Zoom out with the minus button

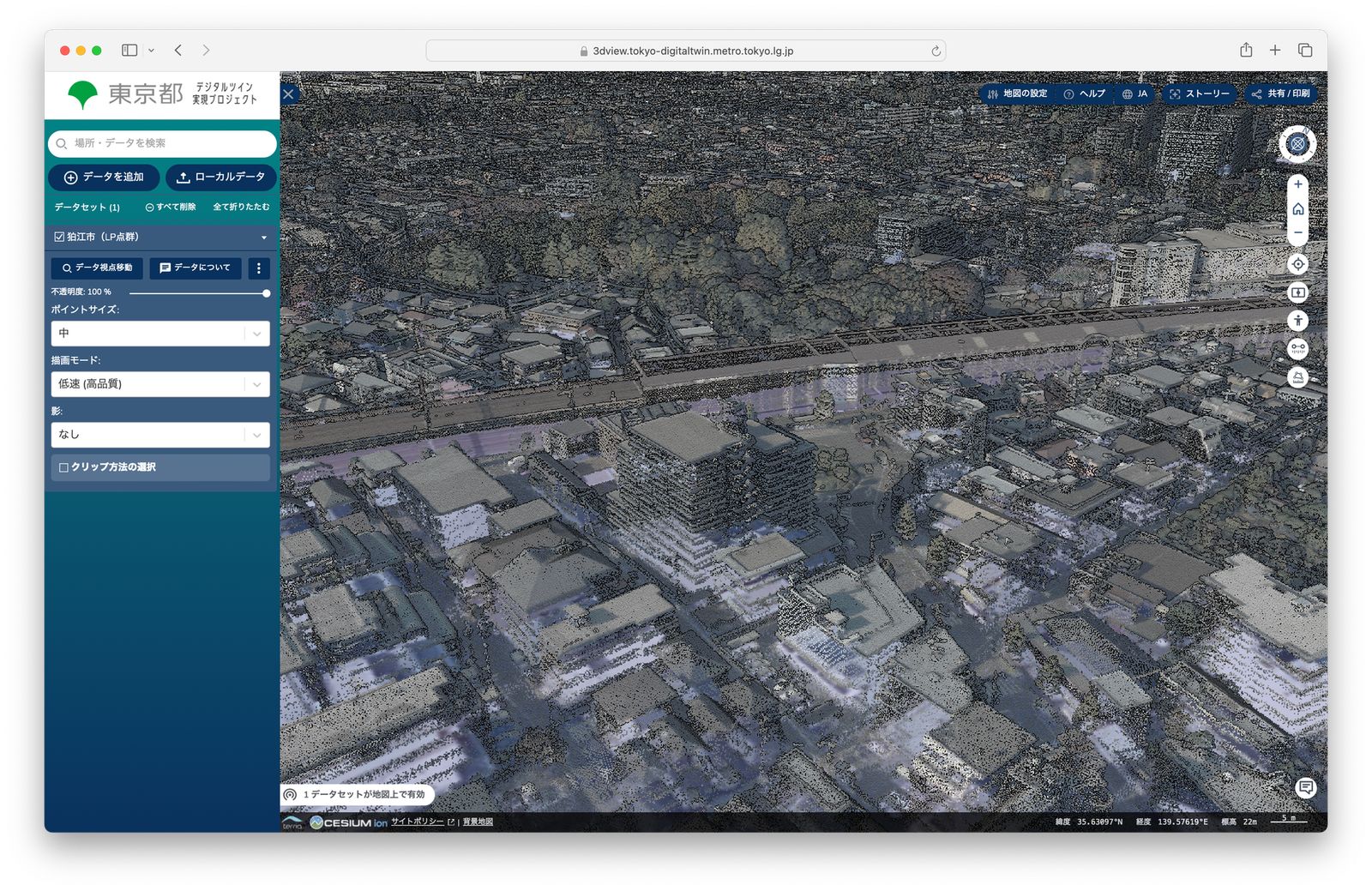tap(1297, 232)
